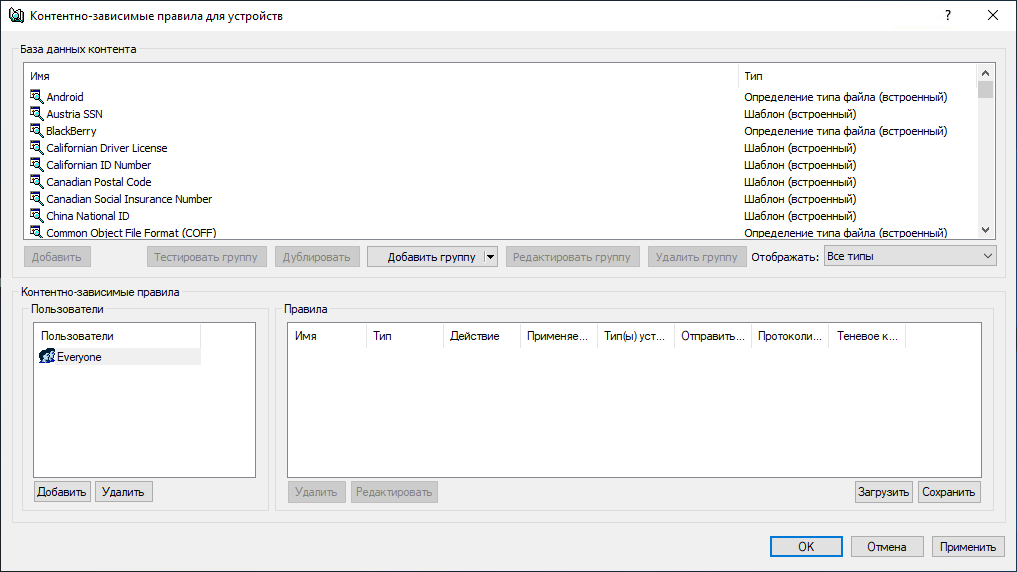Screen dimensions: 1017x572
Task: Select the BlackBerry row text
Action: pos(71,131)
